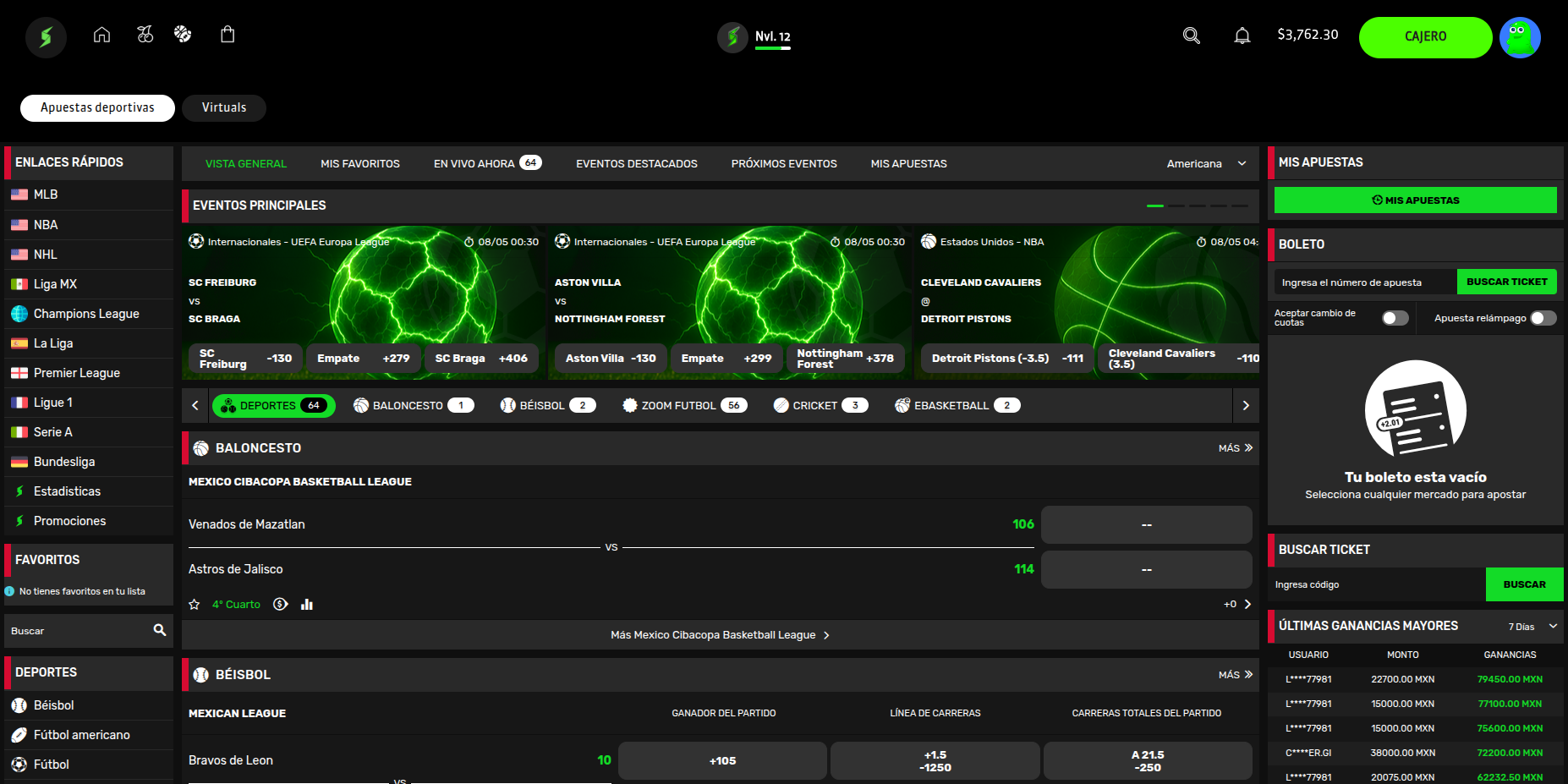
Task: Select Cricket category
Action: pos(820,406)
